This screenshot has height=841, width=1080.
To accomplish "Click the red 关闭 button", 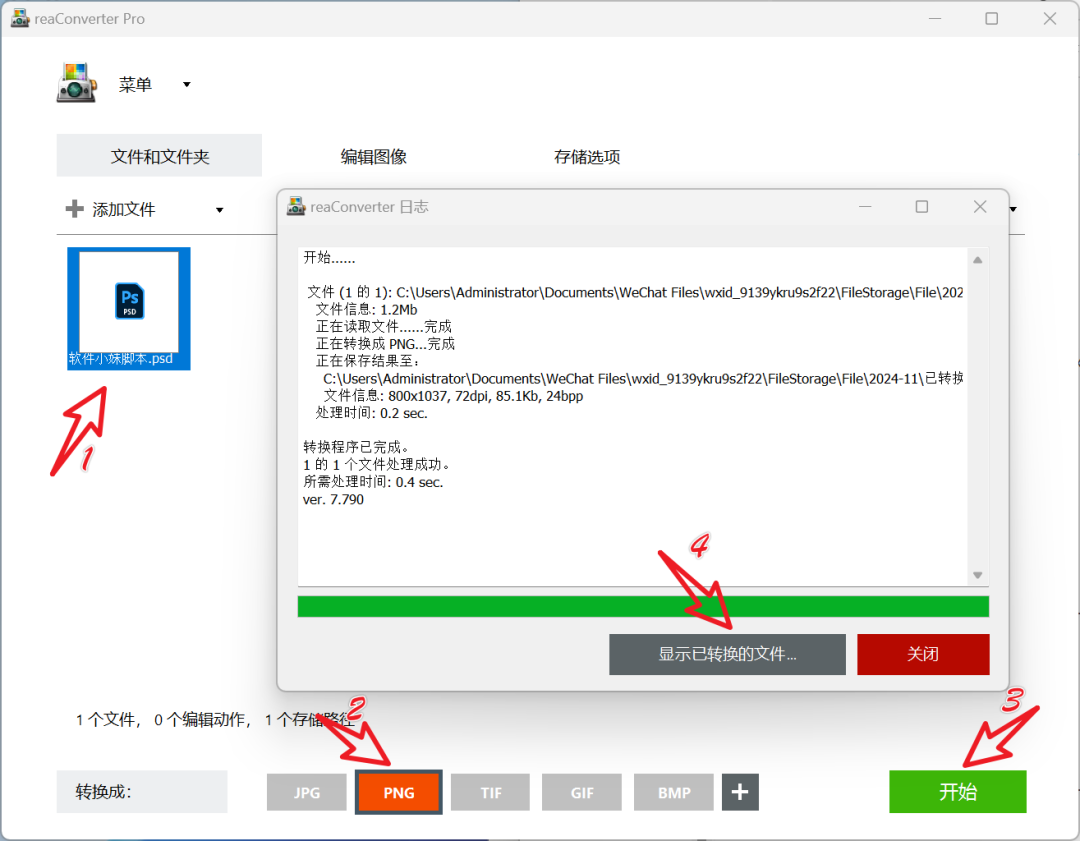I will point(923,654).
